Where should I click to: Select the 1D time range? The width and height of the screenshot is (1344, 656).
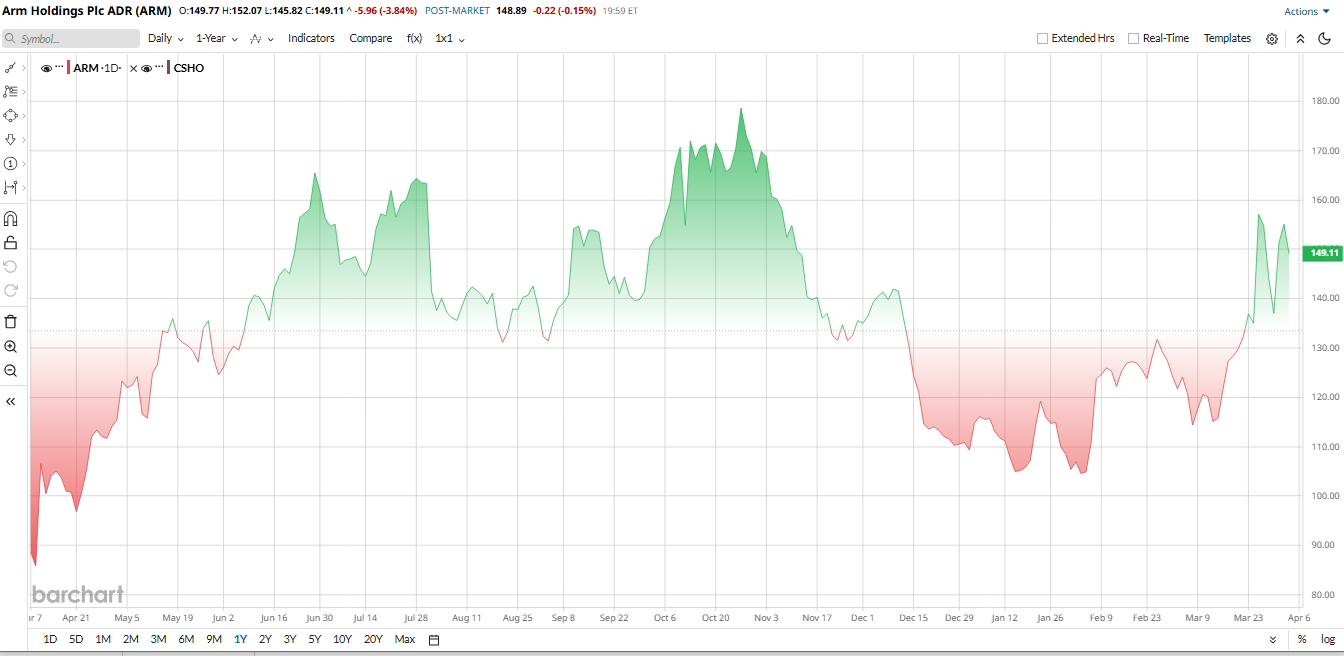click(50, 640)
